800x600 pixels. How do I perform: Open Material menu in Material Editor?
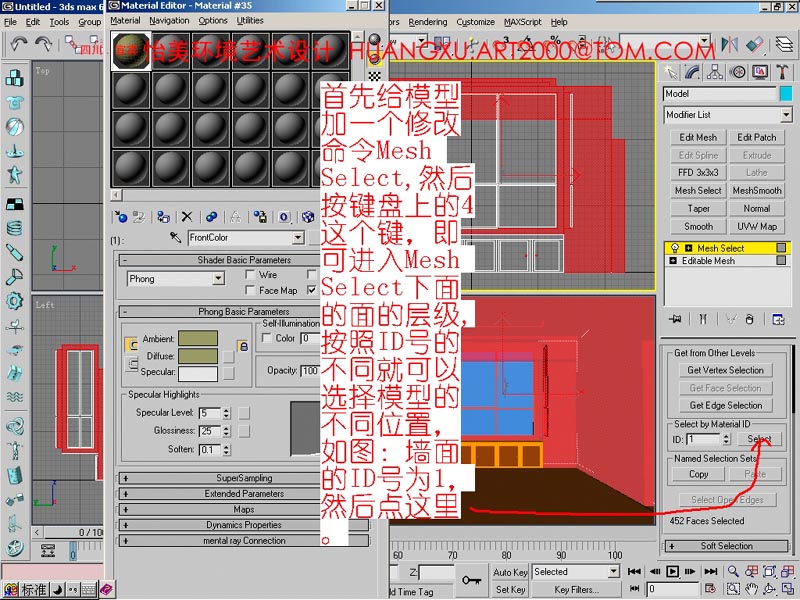point(125,20)
